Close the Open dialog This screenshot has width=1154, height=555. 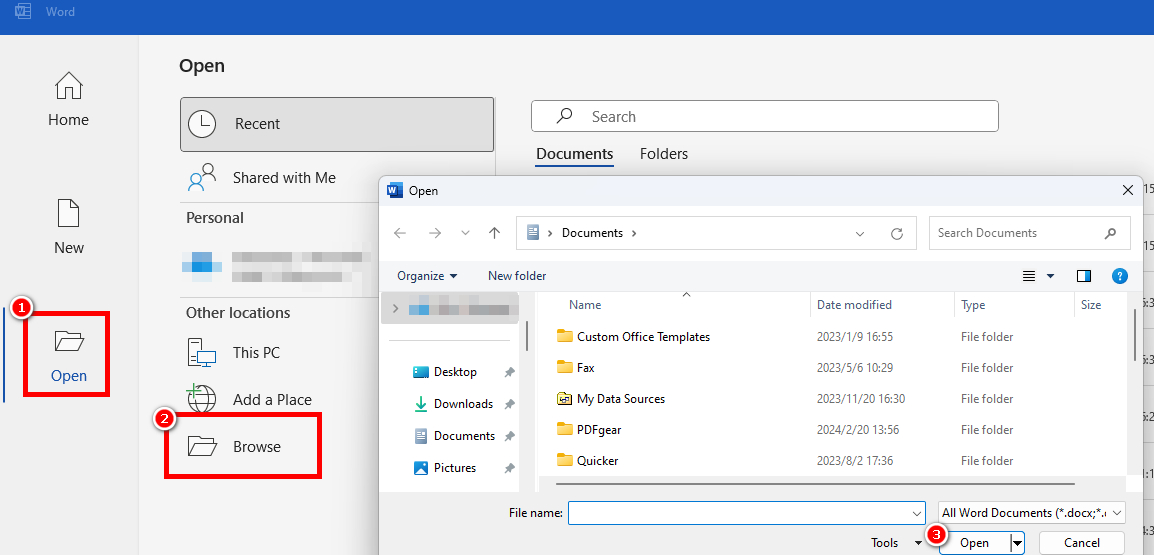(1128, 191)
